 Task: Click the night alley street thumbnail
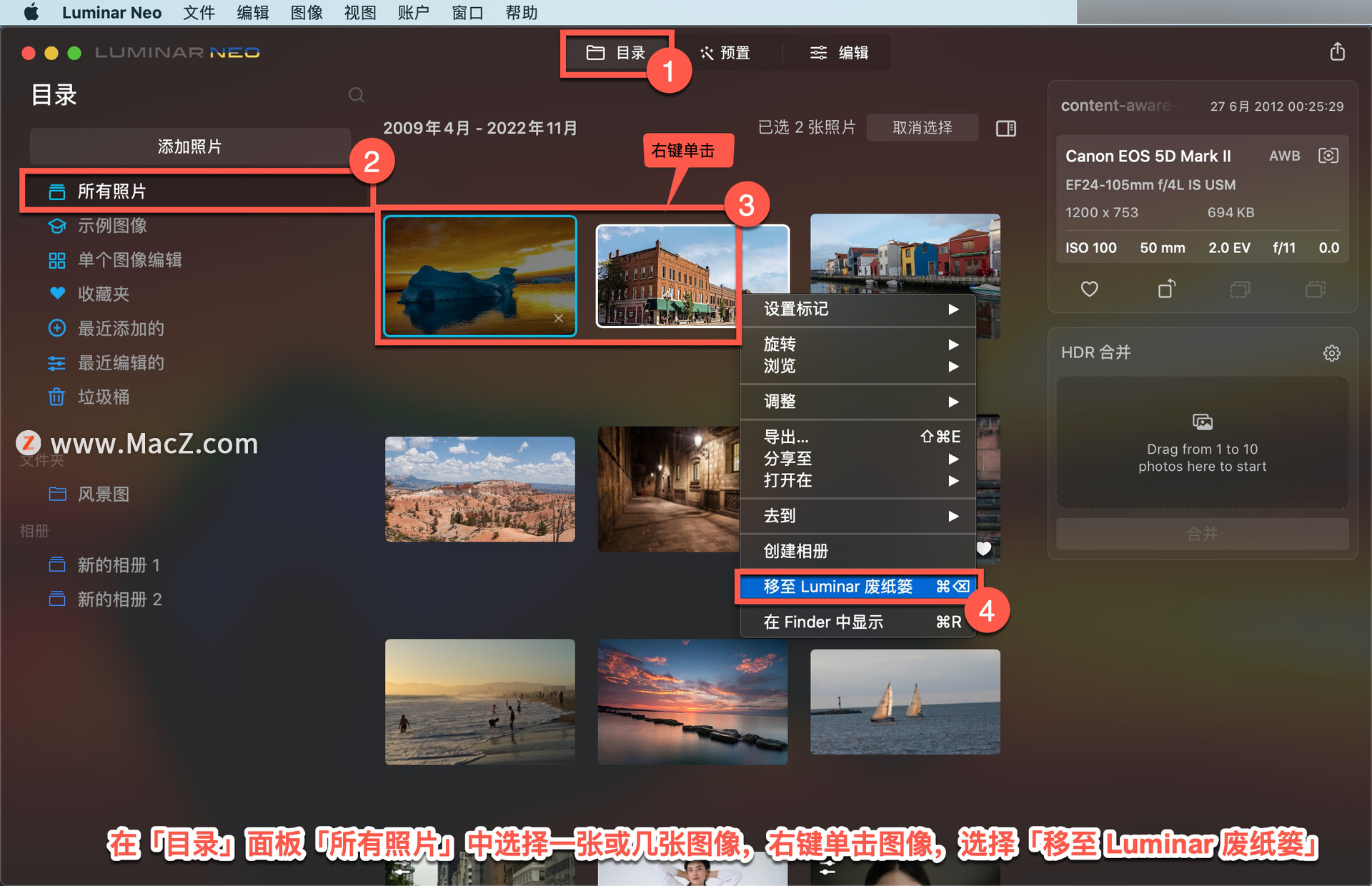click(668, 489)
